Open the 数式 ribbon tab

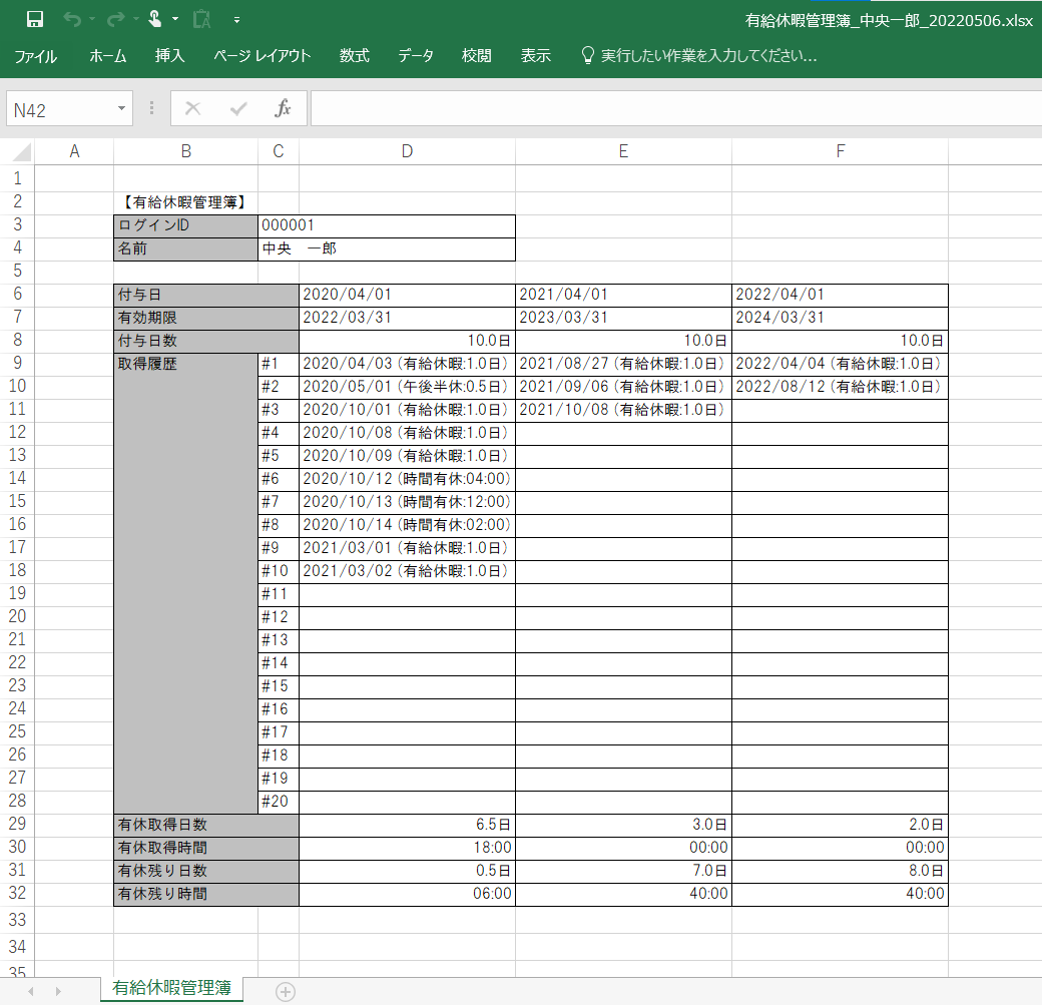click(x=354, y=56)
